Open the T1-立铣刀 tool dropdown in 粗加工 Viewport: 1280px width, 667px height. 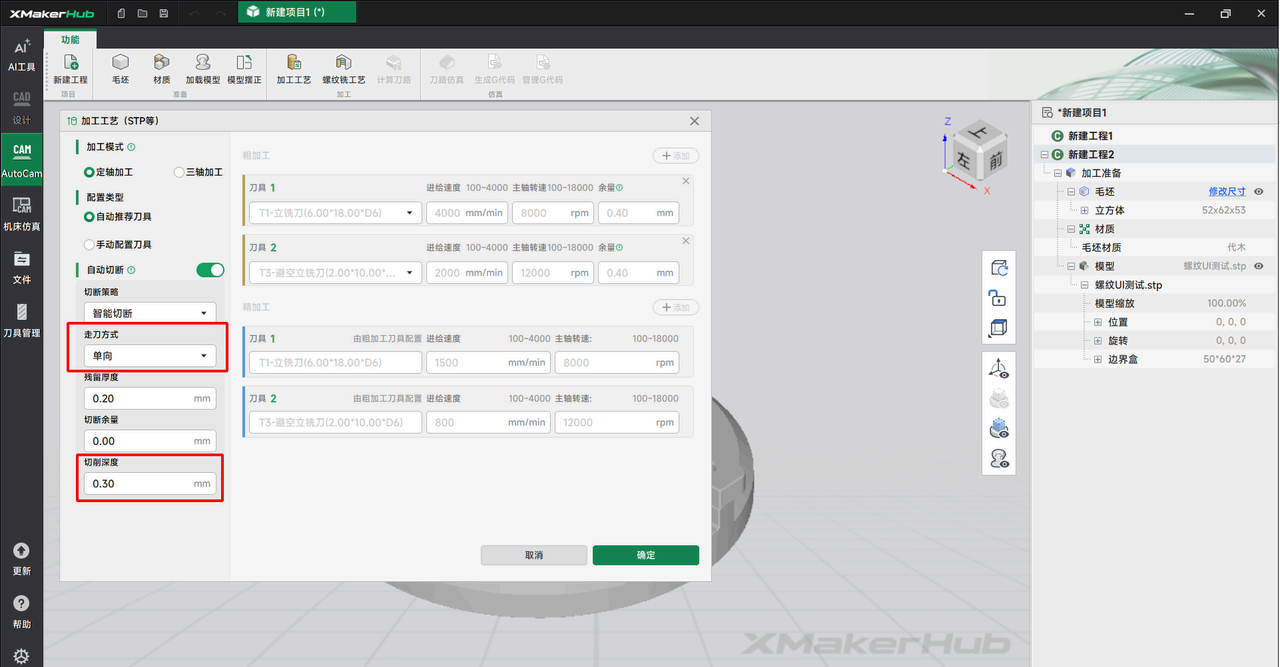pyautogui.click(x=335, y=213)
